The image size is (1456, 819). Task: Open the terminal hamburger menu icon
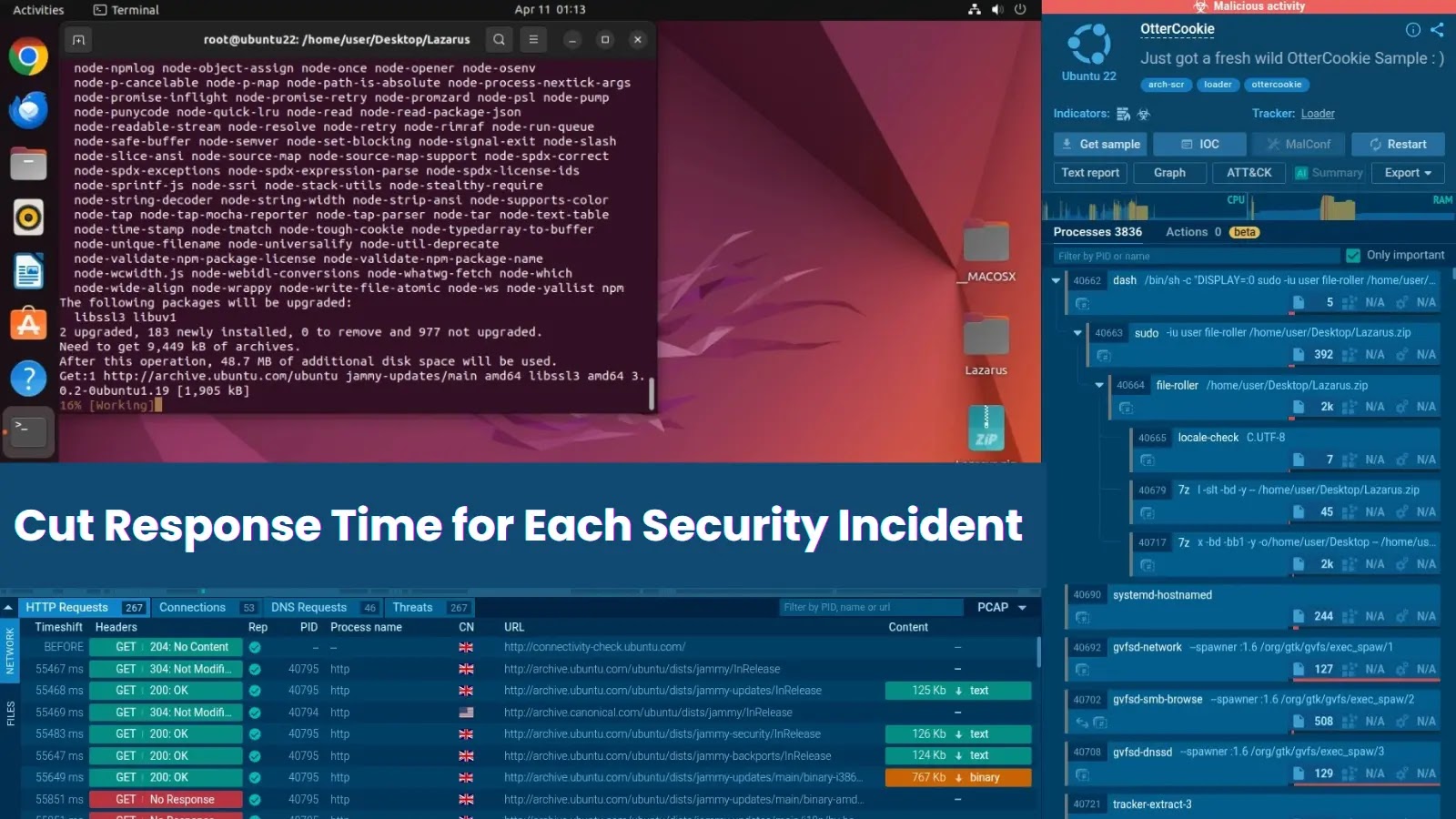[x=532, y=39]
